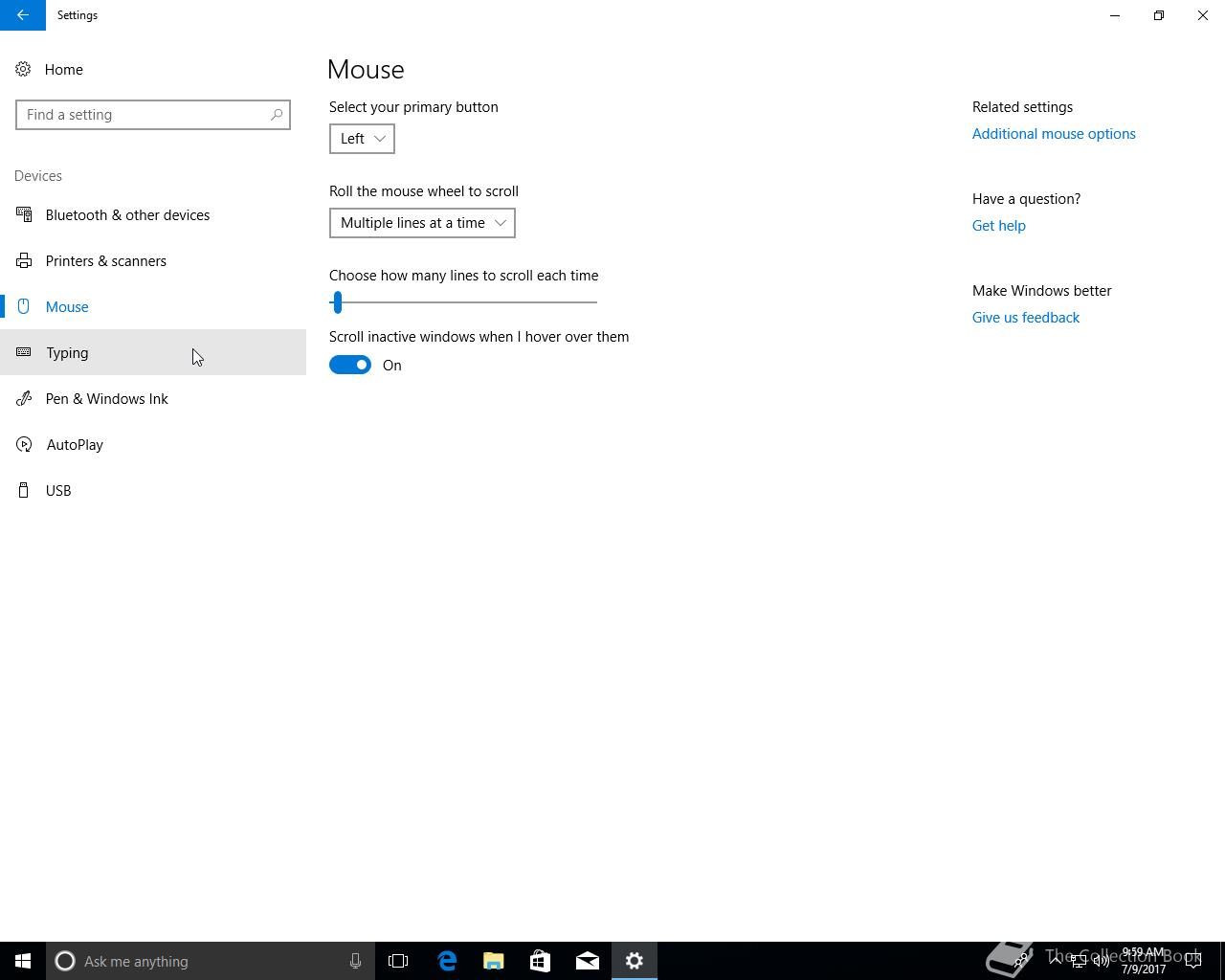Close the Settings window
The height and width of the screenshot is (980, 1225).
[x=1203, y=15]
